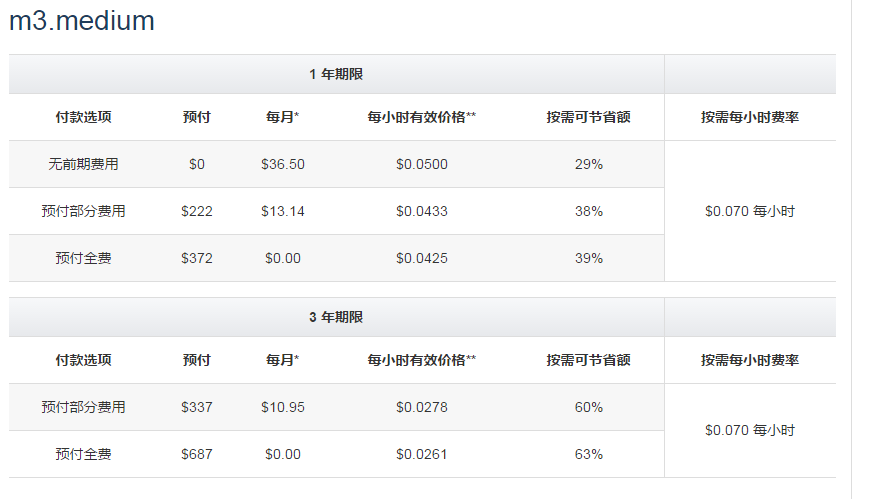Click the $687 upfront cell
The width and height of the screenshot is (874, 499).
[197, 454]
